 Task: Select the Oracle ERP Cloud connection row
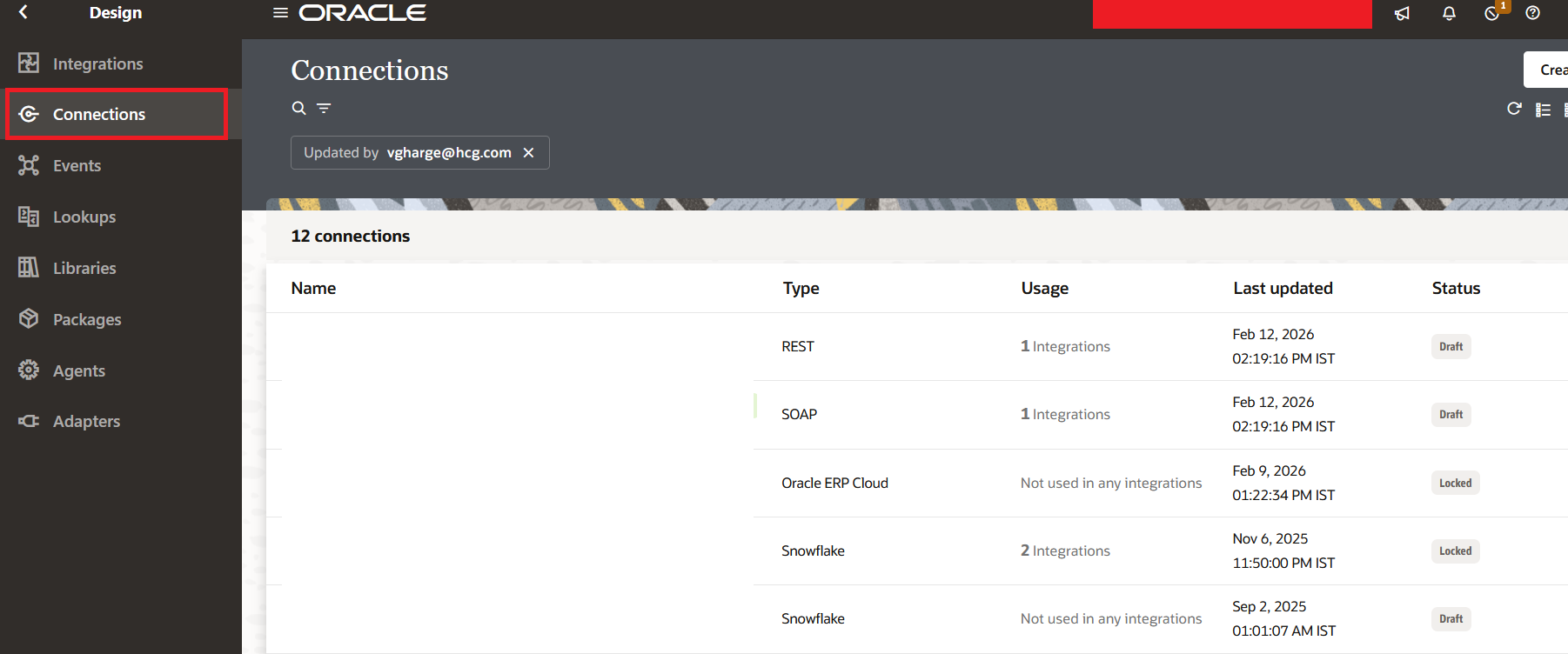[x=834, y=483]
